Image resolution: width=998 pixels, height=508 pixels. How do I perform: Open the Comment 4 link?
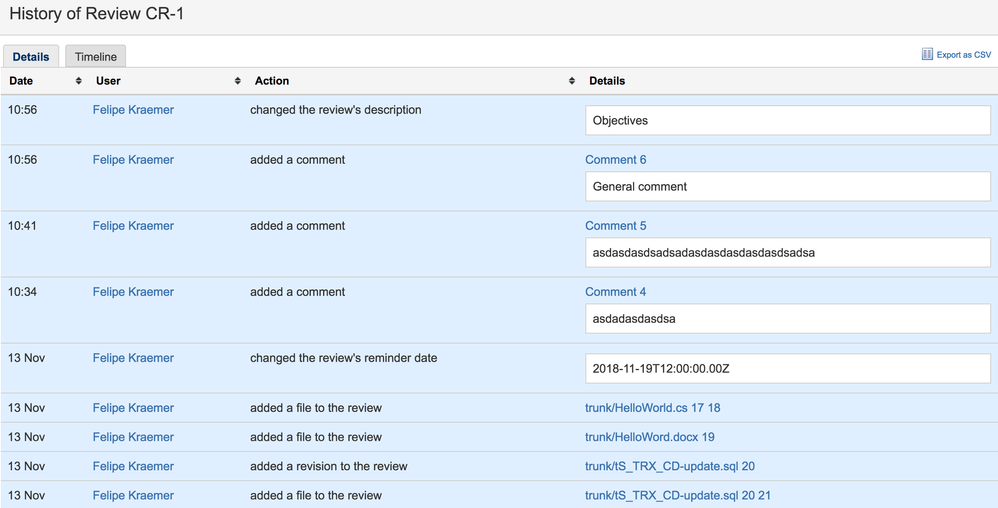click(x=615, y=292)
